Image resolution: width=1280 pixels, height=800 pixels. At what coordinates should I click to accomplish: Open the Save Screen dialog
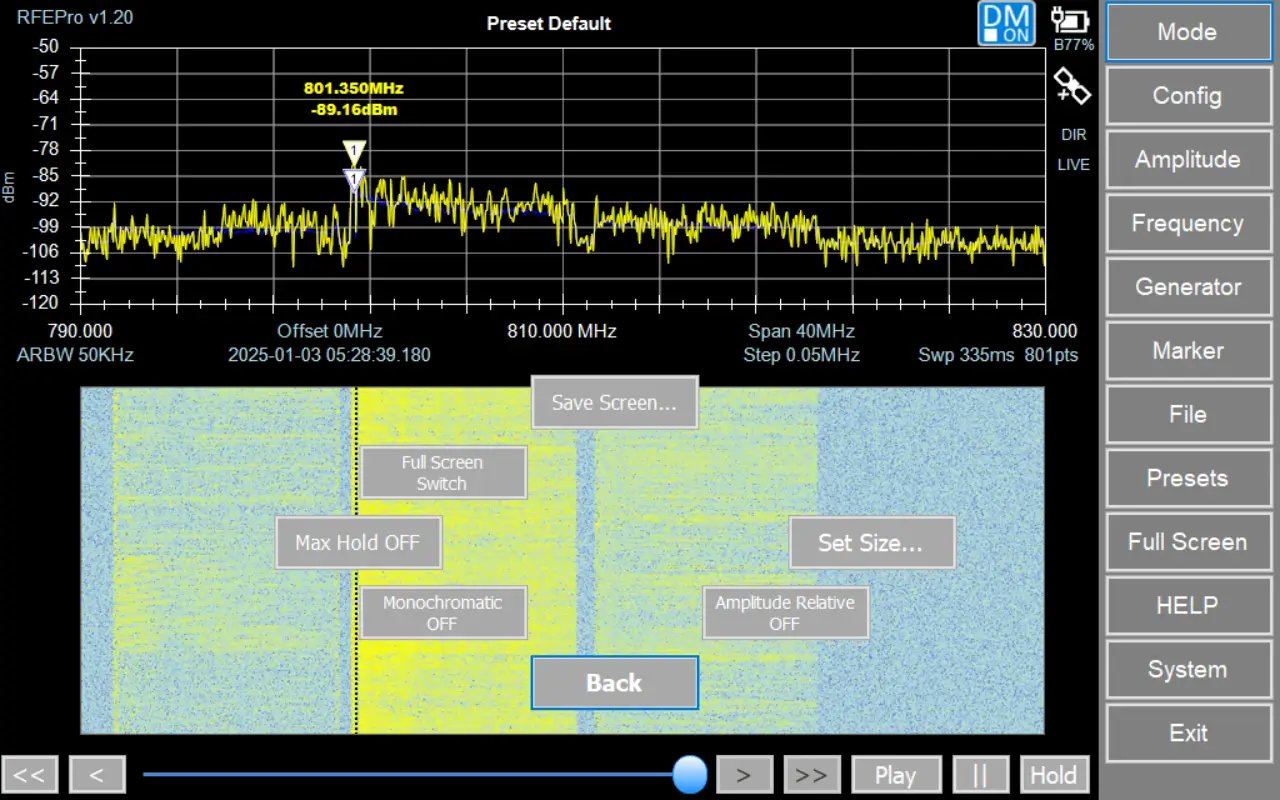click(614, 402)
